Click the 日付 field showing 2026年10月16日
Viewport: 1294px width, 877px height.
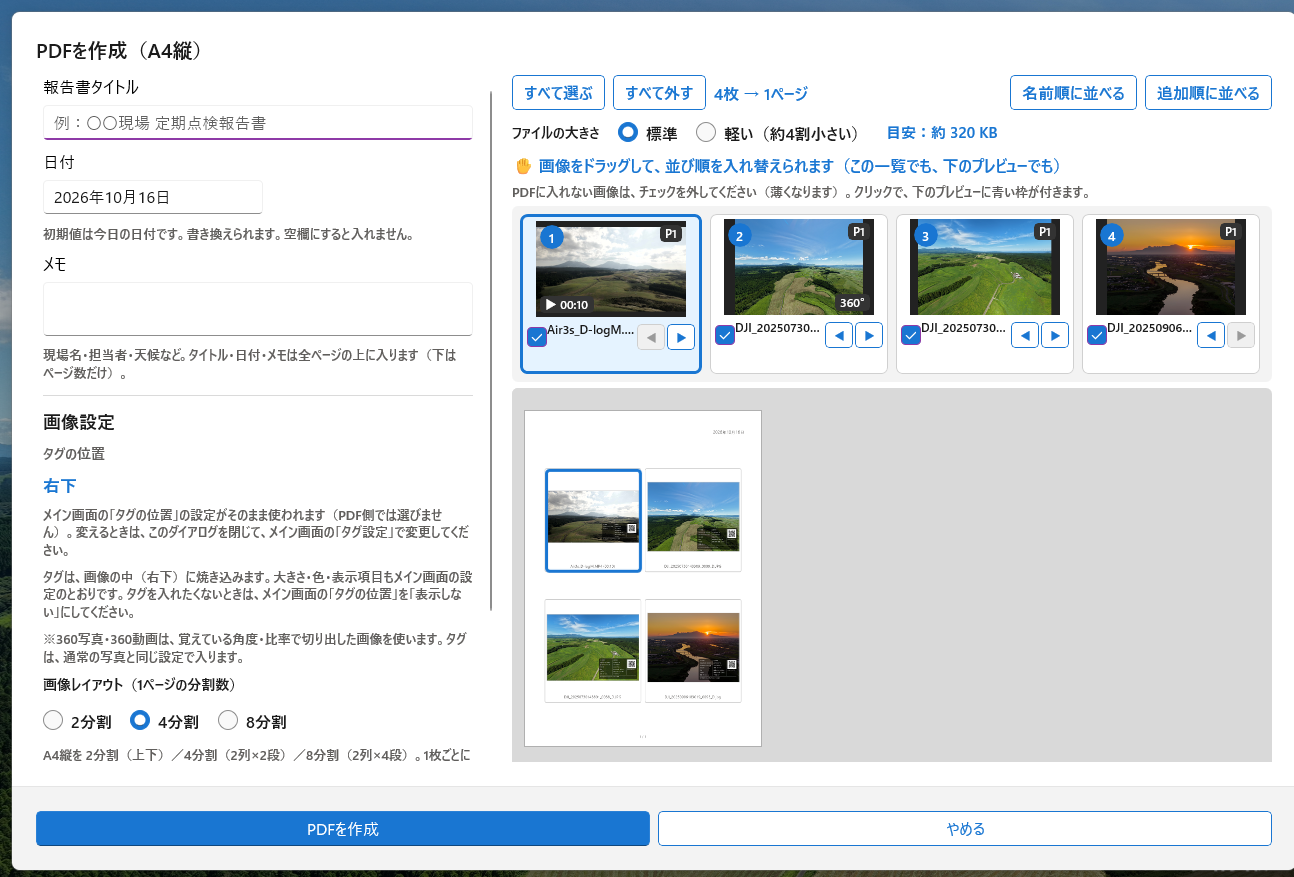click(153, 197)
